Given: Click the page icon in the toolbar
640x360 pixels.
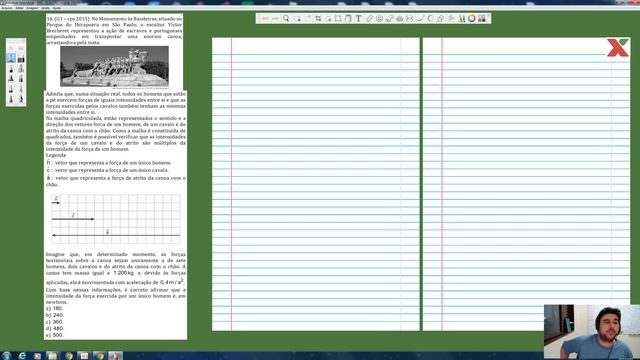Looking at the screenshot, I should 348,18.
